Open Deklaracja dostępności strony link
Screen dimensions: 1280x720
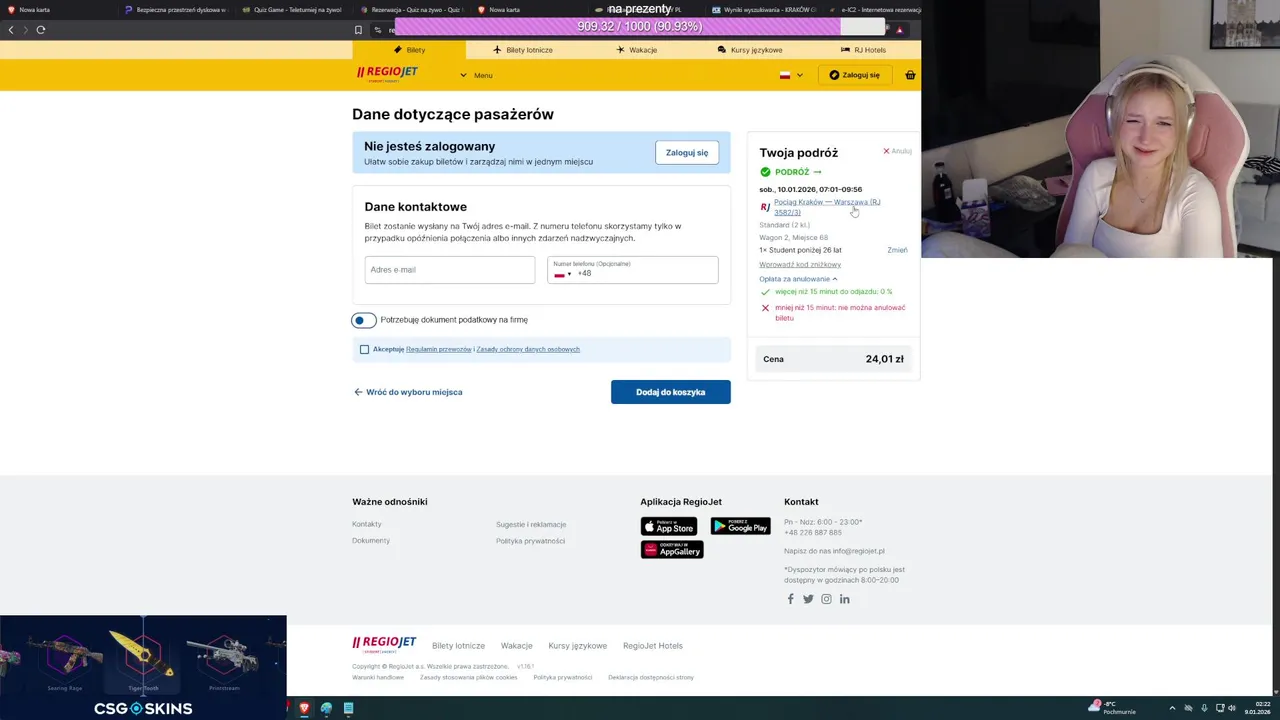pos(651,677)
